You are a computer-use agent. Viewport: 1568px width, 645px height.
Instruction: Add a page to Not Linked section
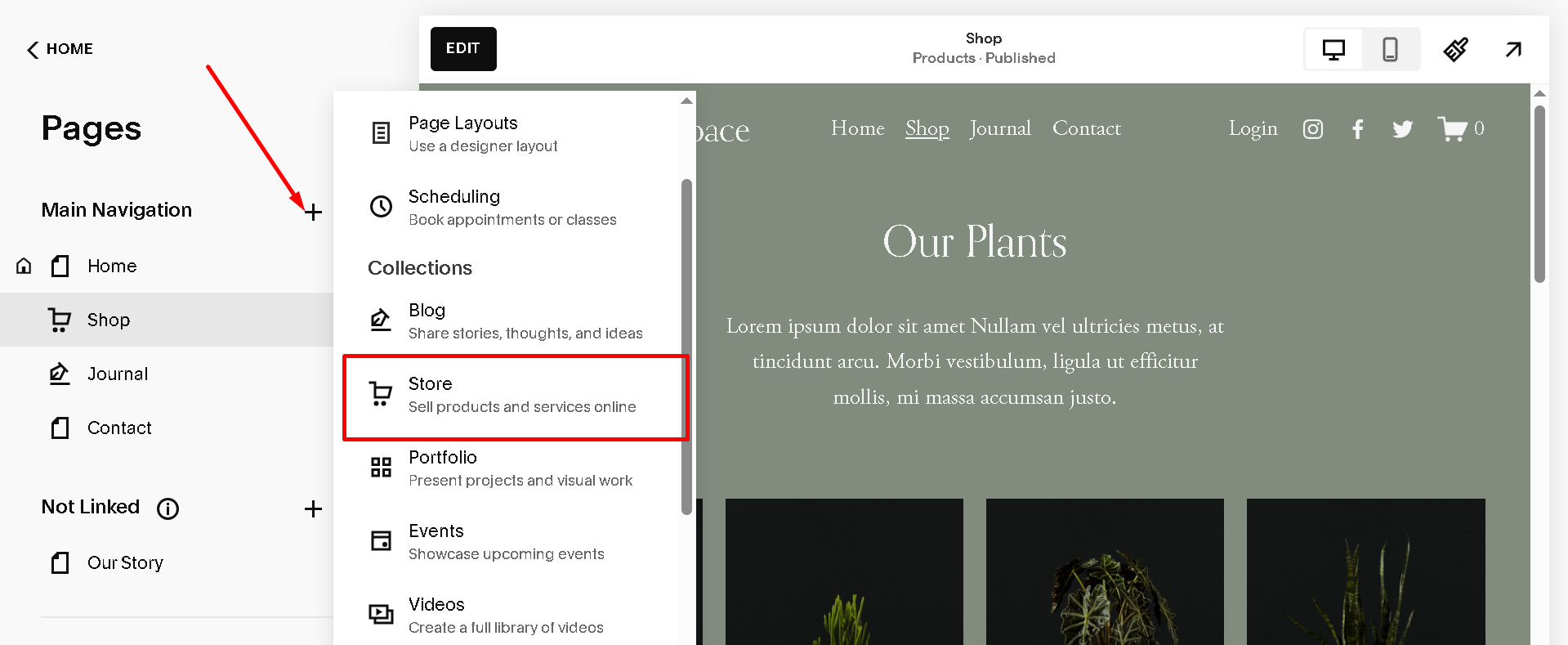pyautogui.click(x=313, y=508)
